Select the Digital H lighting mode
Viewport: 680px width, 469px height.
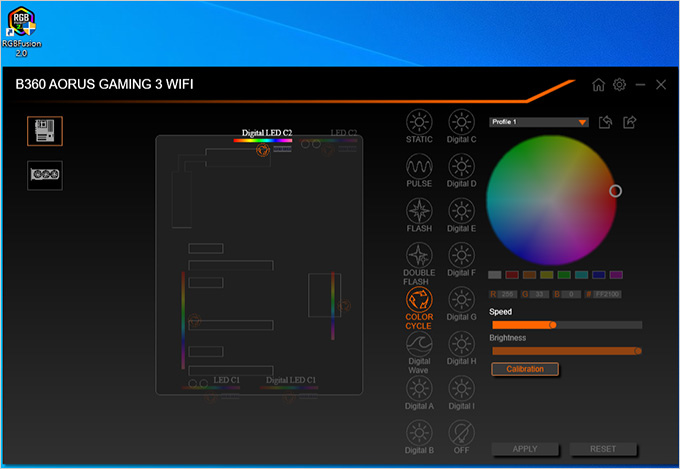point(461,348)
